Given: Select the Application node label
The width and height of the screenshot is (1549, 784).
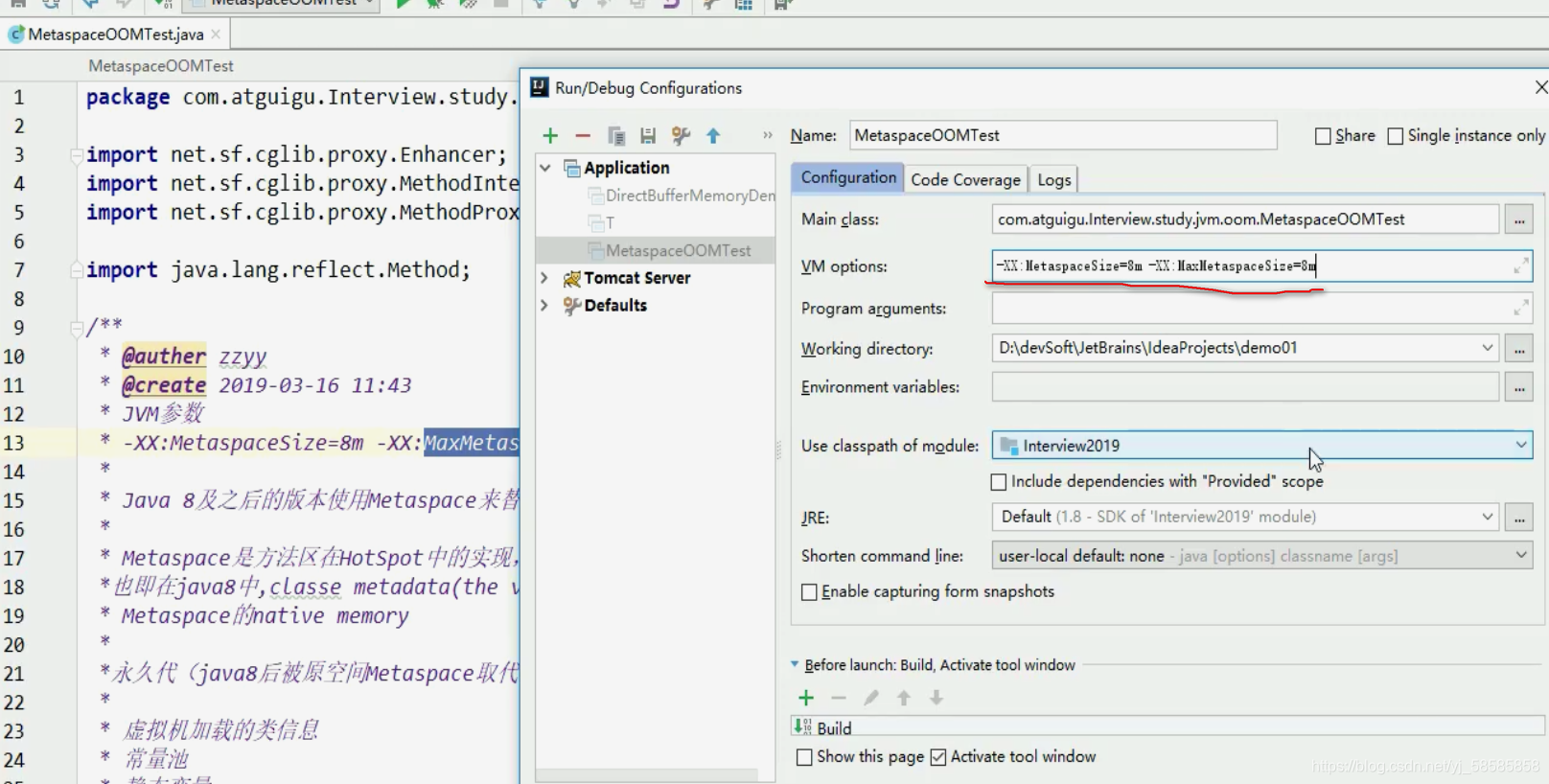Looking at the screenshot, I should 627,168.
